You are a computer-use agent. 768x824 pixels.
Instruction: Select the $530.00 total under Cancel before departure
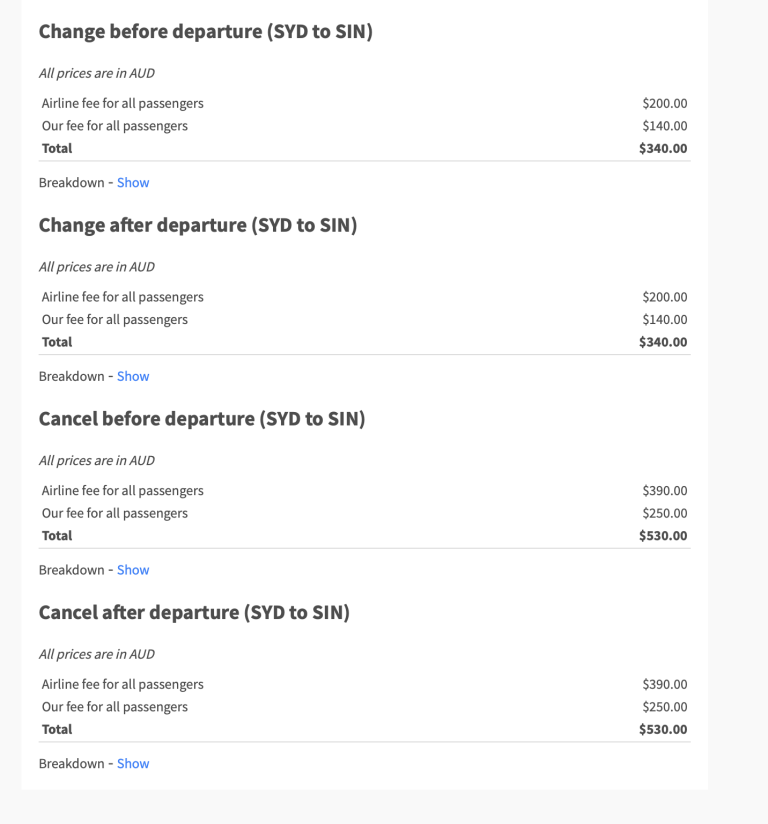(663, 536)
